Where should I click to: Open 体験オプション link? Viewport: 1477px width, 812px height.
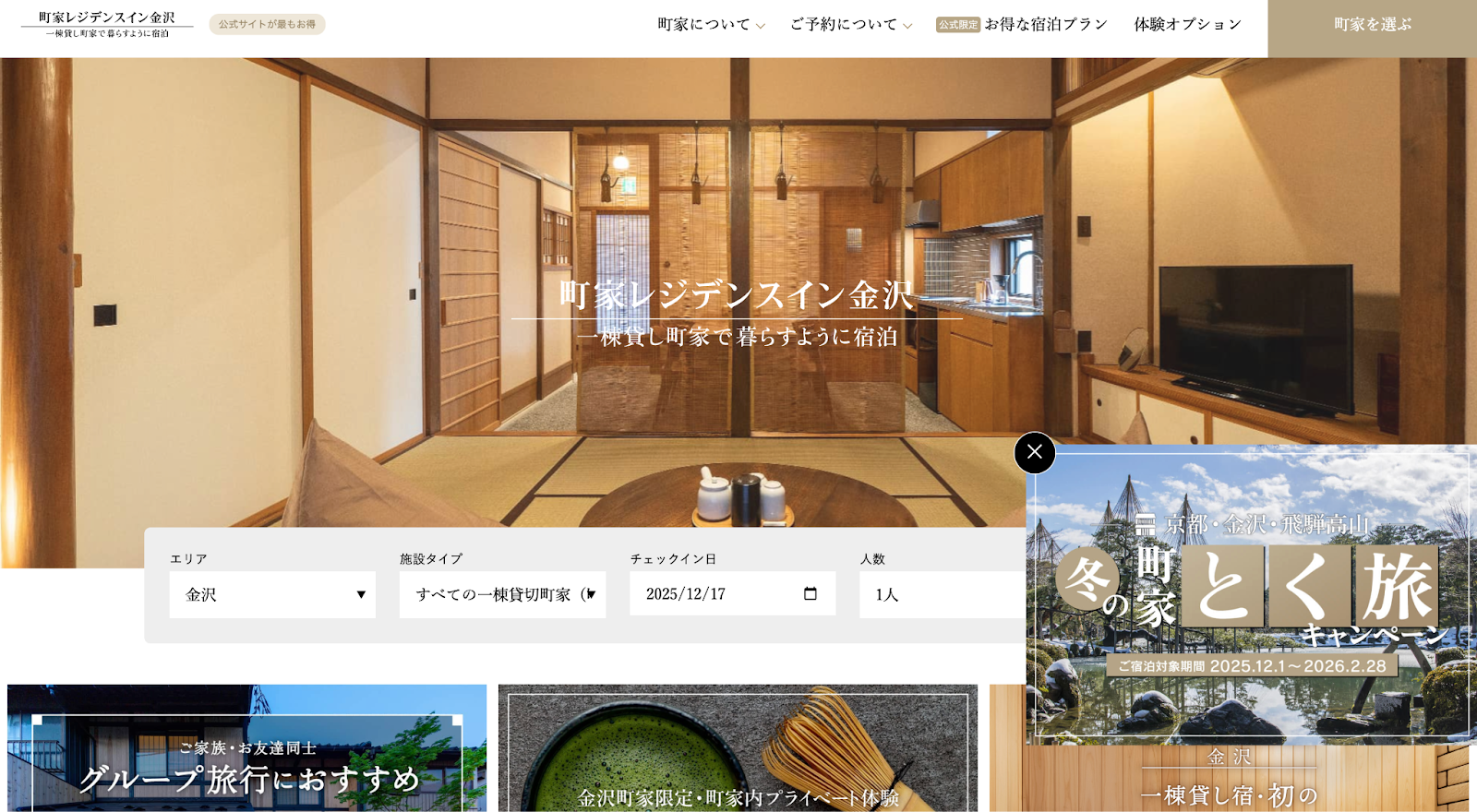[x=1187, y=25]
